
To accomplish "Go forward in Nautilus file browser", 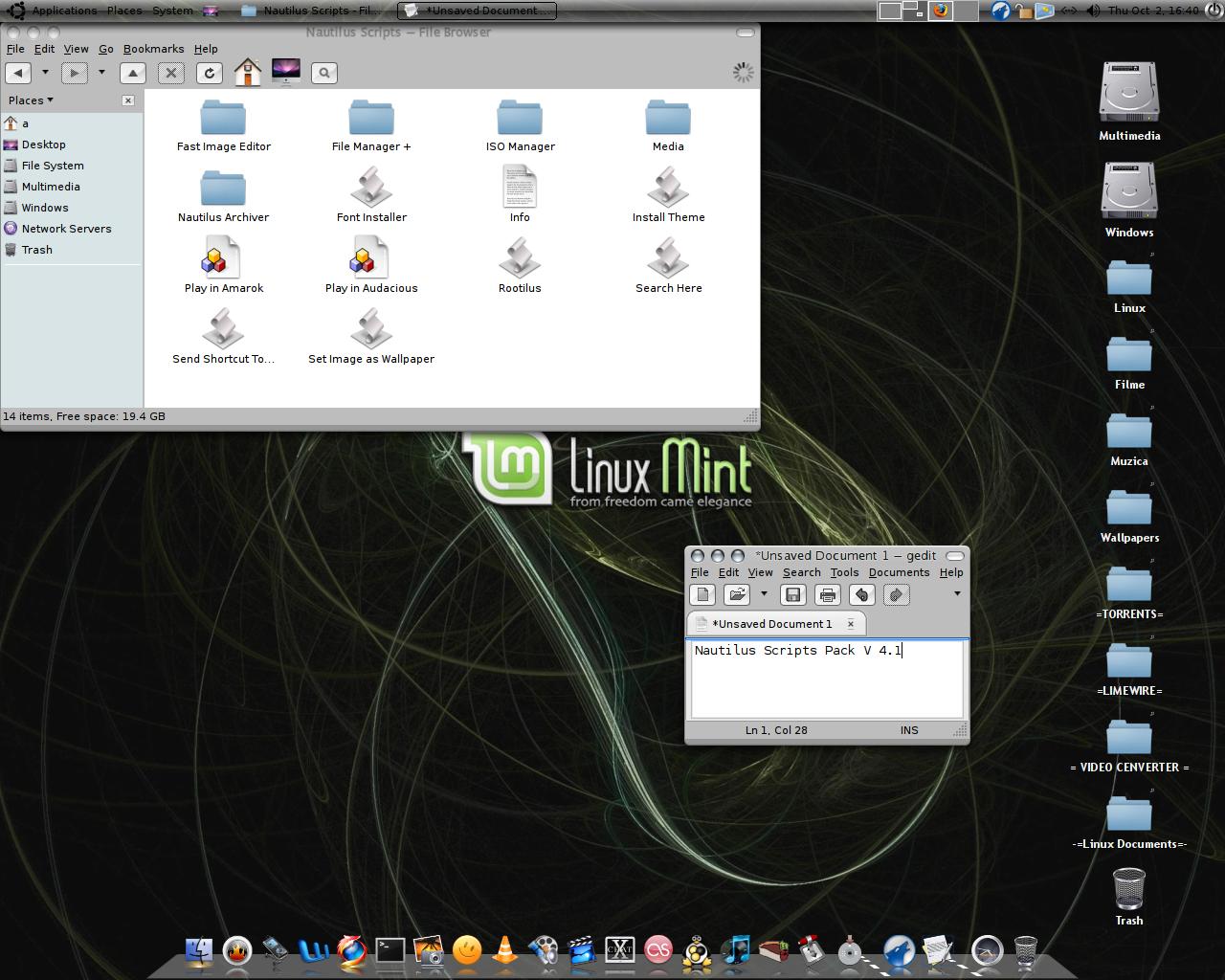I will [x=74, y=73].
